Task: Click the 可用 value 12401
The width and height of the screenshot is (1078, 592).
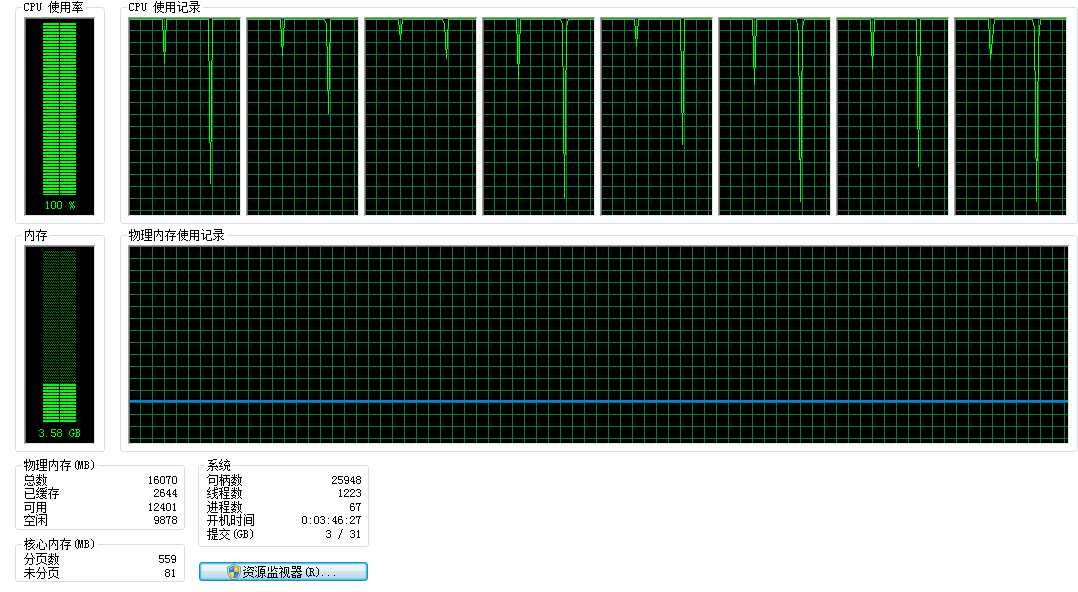Action: pyautogui.click(x=162, y=507)
